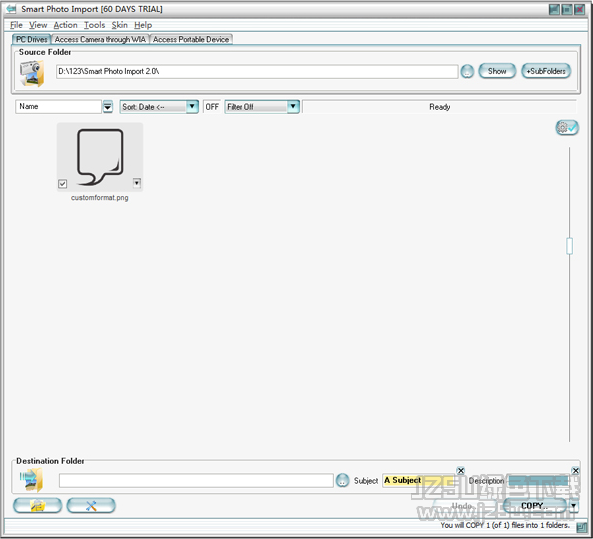This screenshot has height=539, width=593.
Task: Click the Show button
Action: (x=497, y=71)
